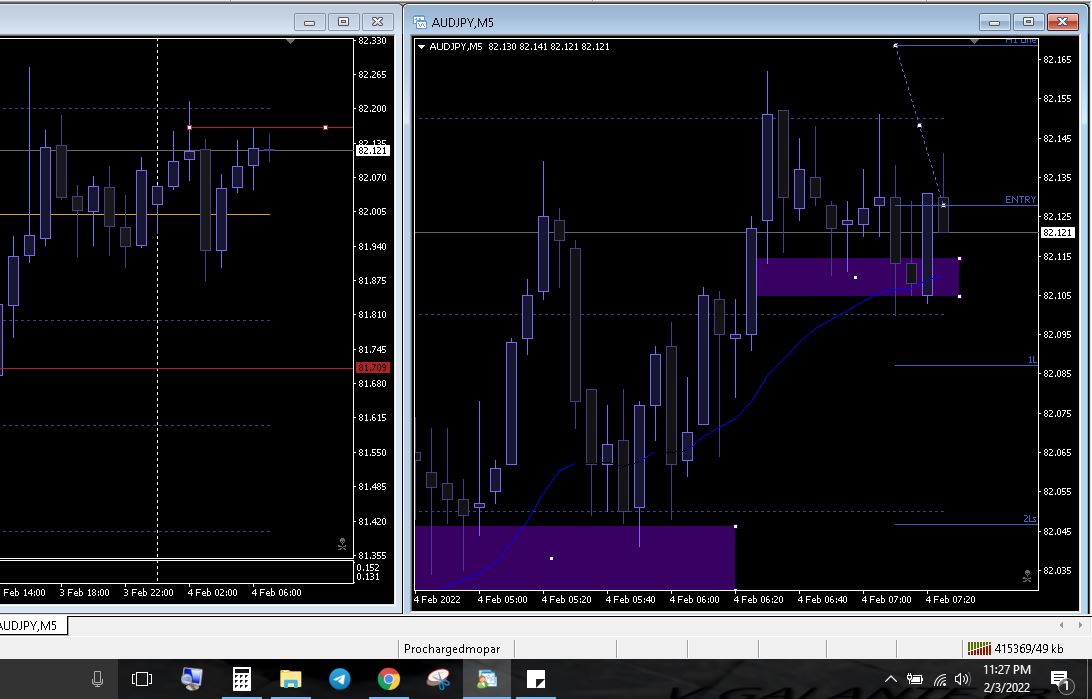Click the chart shift triangle on the right chart
Viewport: 1092px width, 699px height.
pos(976,42)
